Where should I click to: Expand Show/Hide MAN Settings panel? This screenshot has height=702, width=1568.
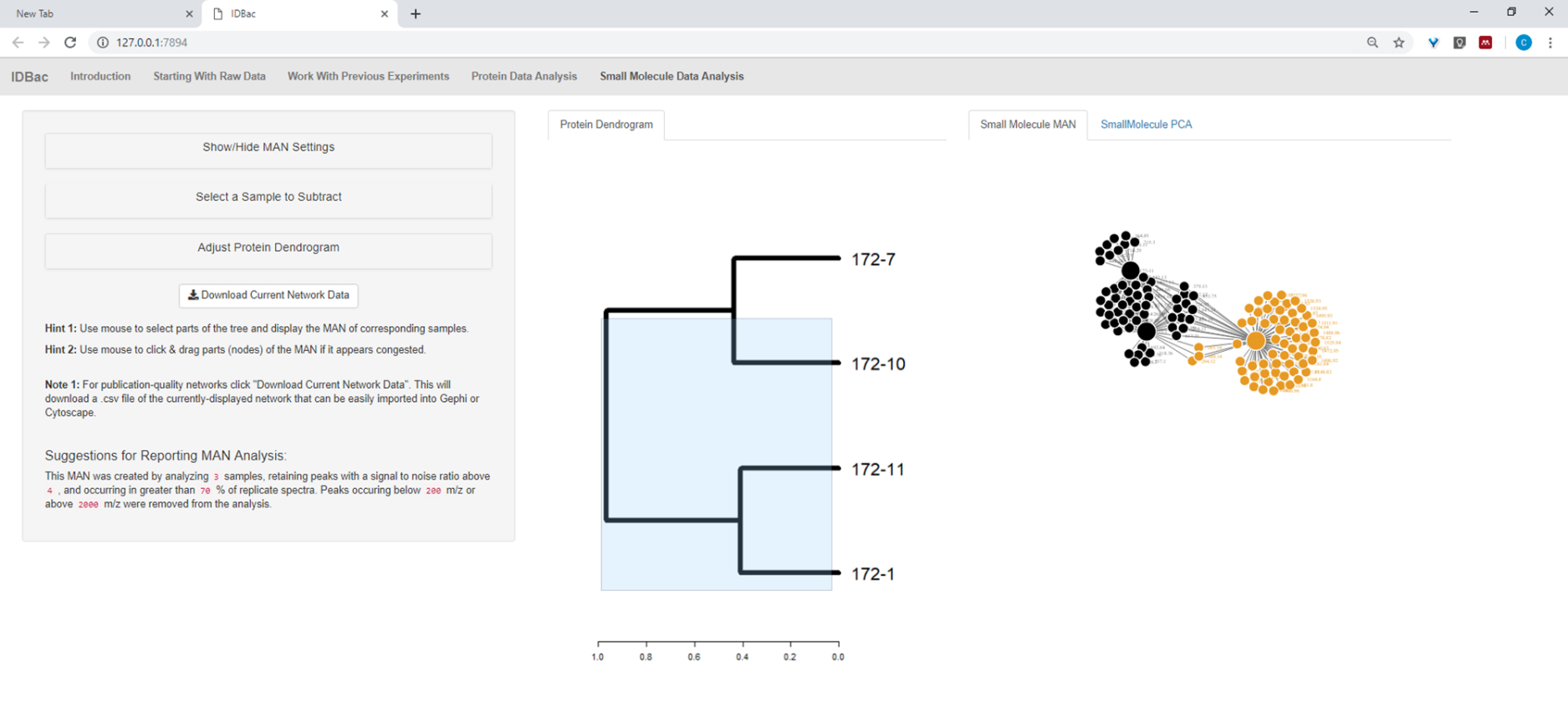pos(268,148)
